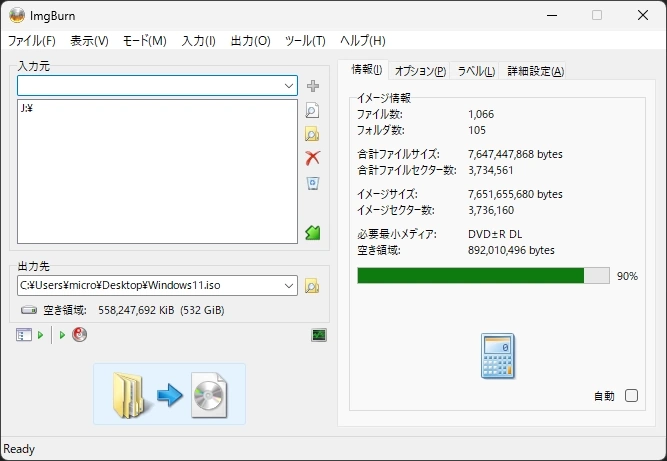The image size is (667, 461).
Task: Enable the 自動 checkbox
Action: click(x=631, y=396)
